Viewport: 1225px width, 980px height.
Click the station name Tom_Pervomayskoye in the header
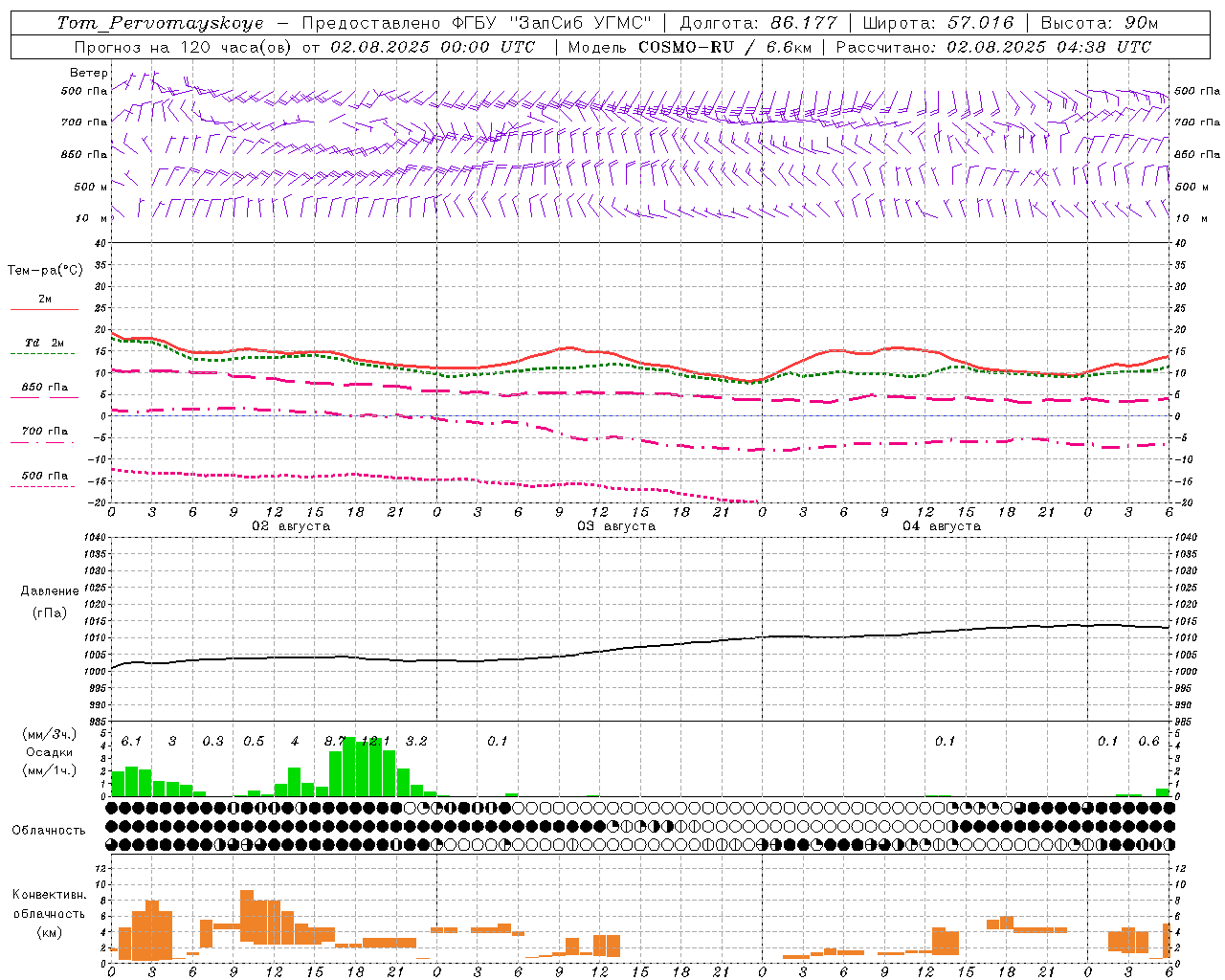[160, 23]
